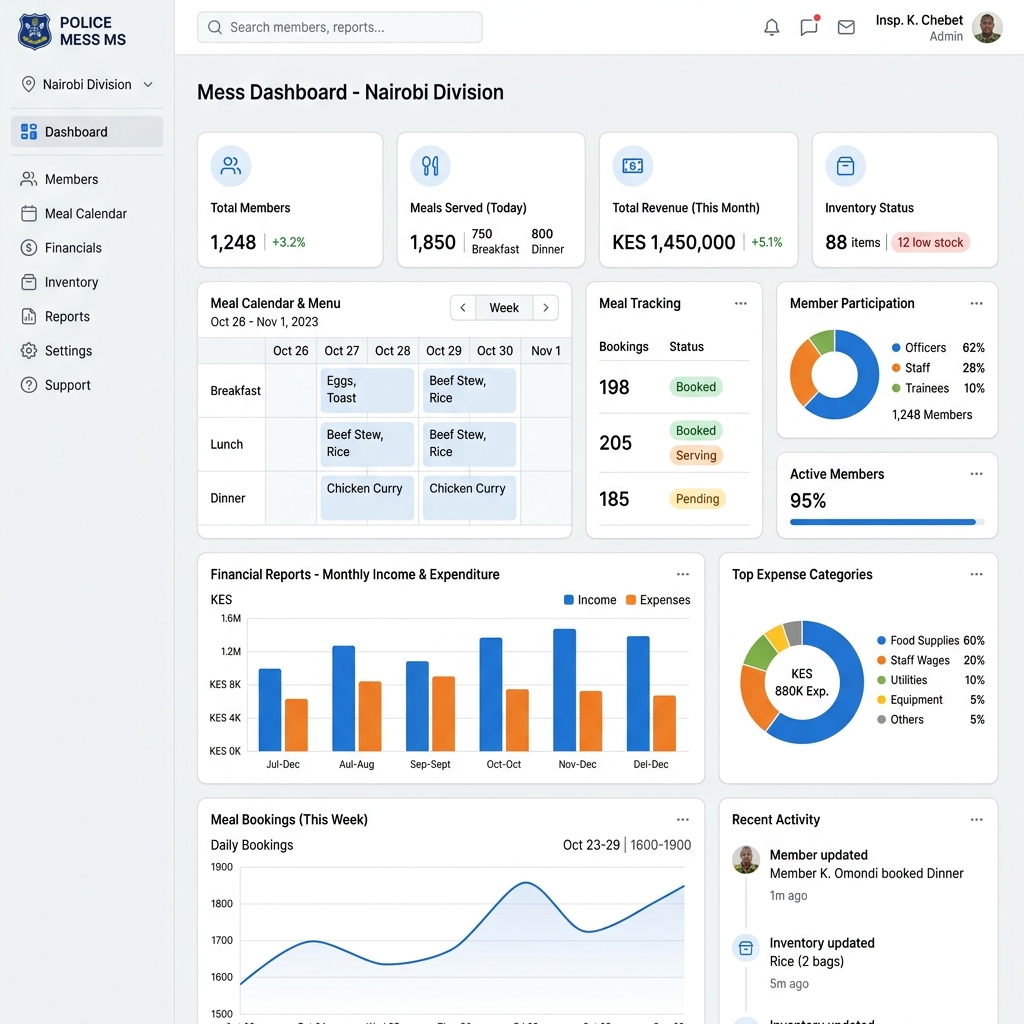Click the Inventory box icon in sidebar
The width and height of the screenshot is (1024, 1024).
point(29,282)
